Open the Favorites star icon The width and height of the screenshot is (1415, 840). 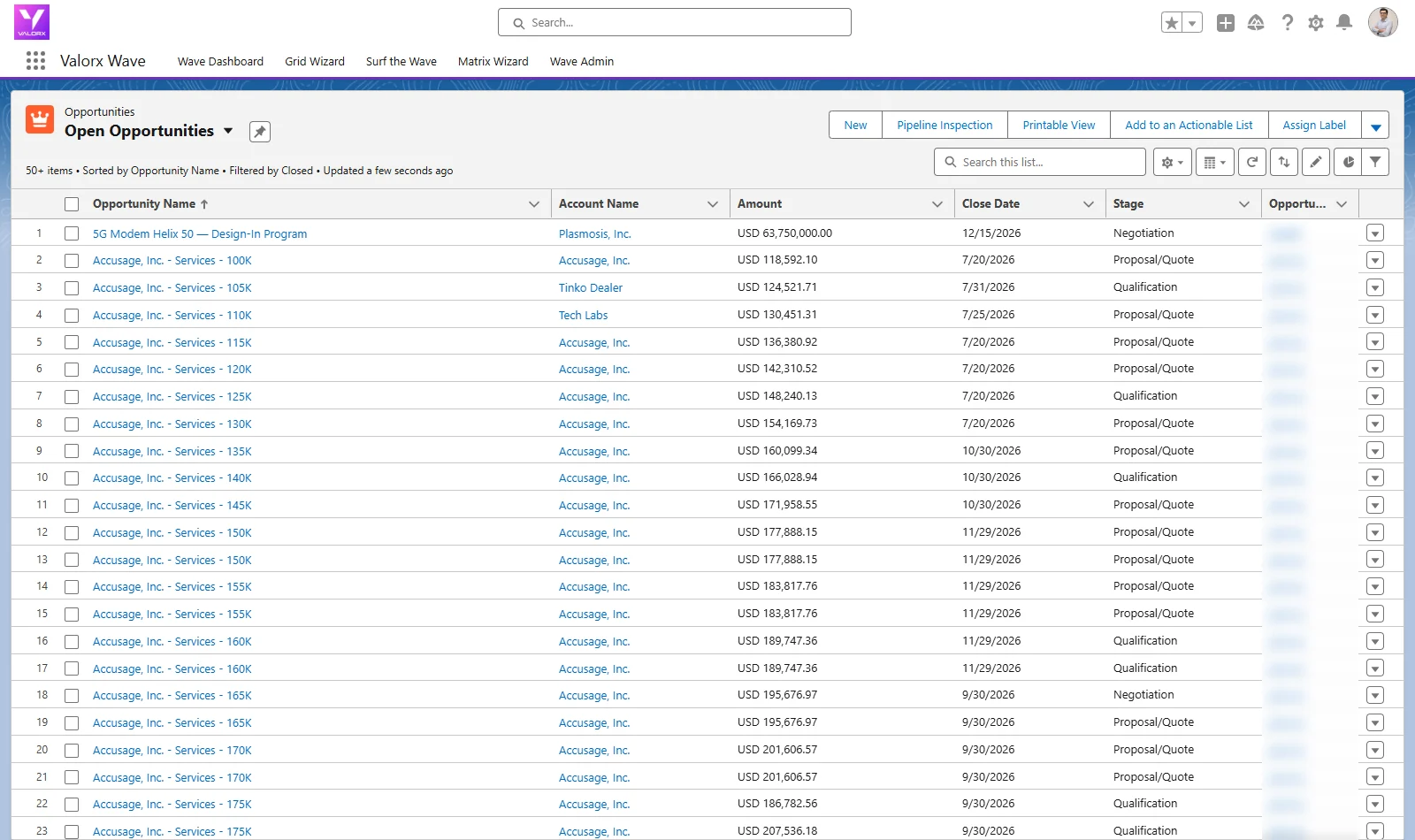(1172, 23)
